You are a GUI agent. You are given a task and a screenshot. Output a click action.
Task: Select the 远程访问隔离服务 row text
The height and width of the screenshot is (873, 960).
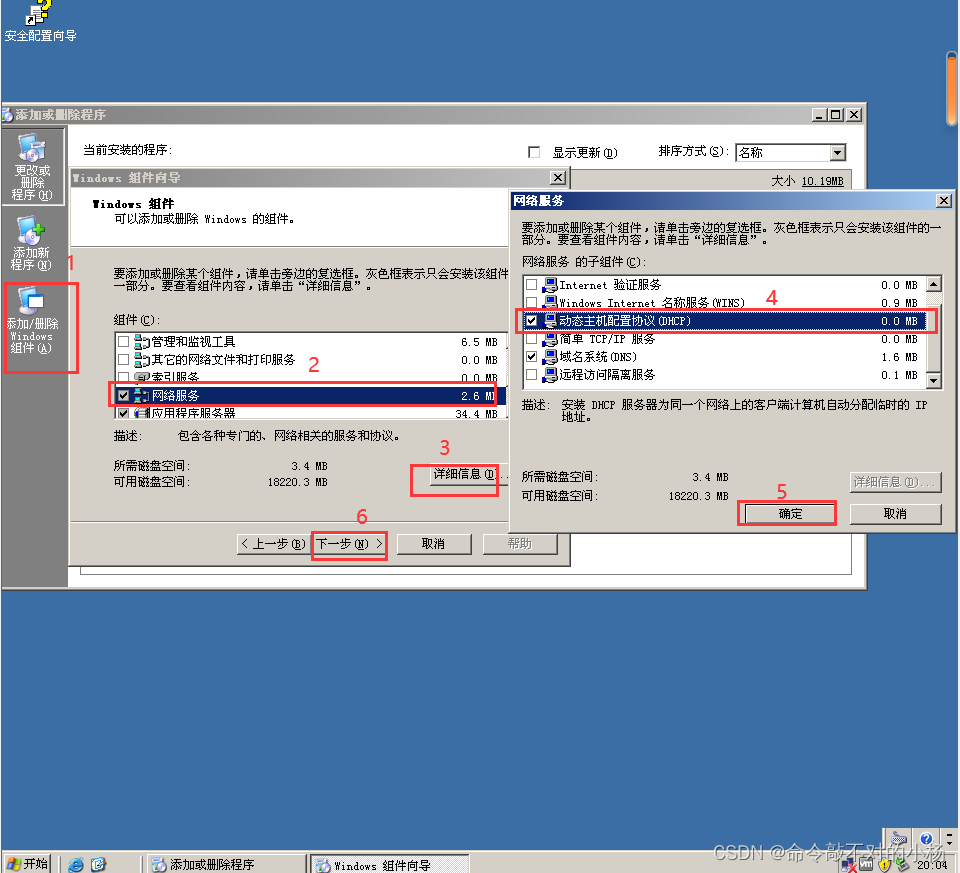tap(607, 374)
